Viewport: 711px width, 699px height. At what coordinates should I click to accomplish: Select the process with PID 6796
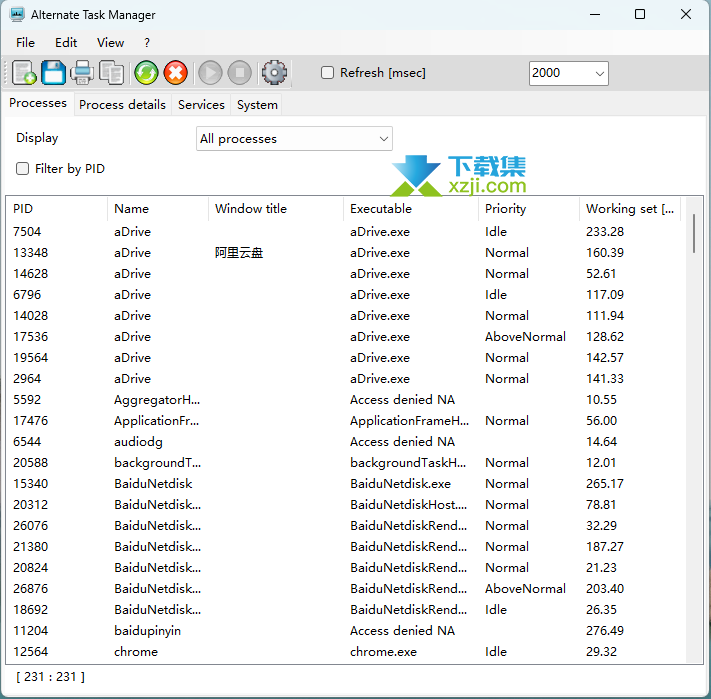345,295
